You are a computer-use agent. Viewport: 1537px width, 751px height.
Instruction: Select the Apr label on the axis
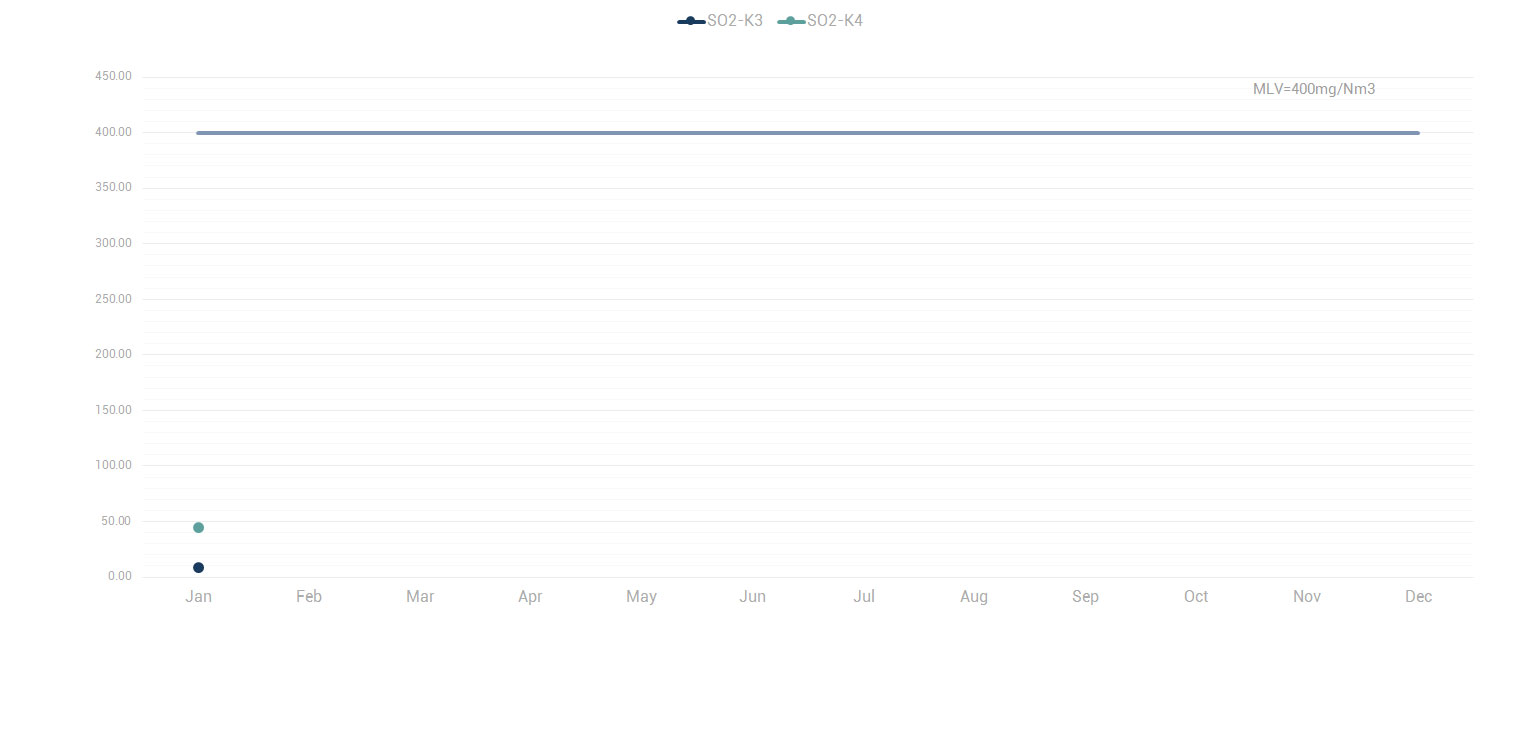pyautogui.click(x=530, y=597)
